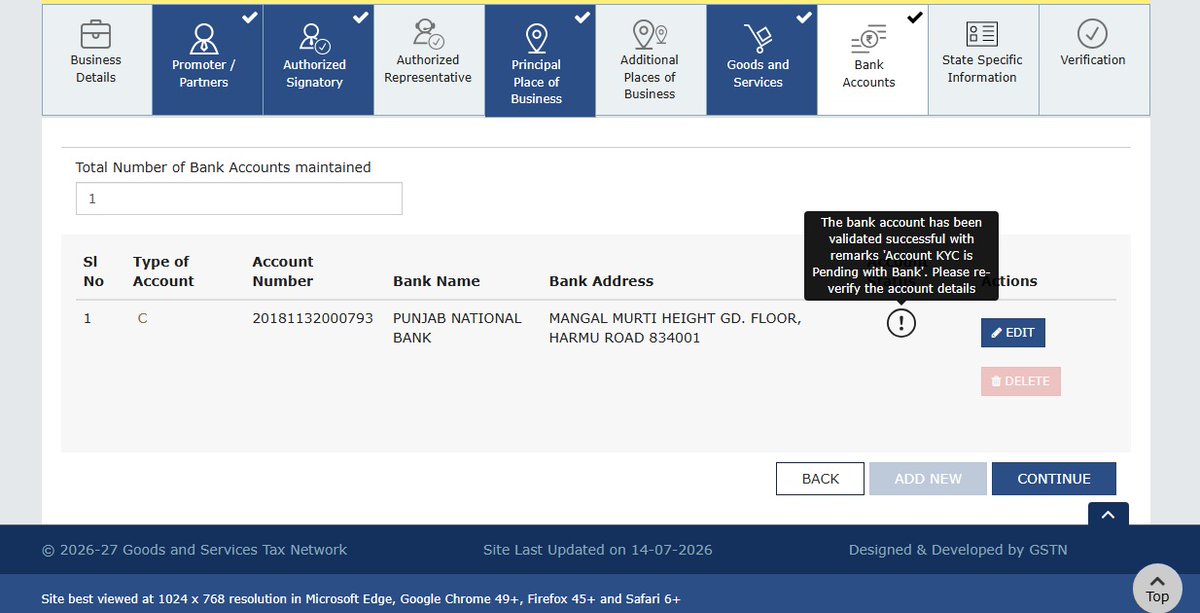
Task: Click the BACK button
Action: coord(820,479)
